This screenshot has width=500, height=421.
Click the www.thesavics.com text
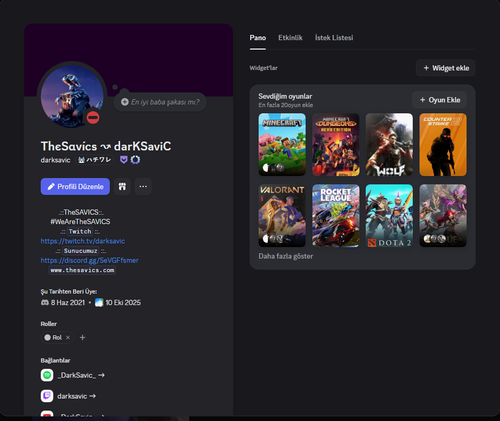82,270
